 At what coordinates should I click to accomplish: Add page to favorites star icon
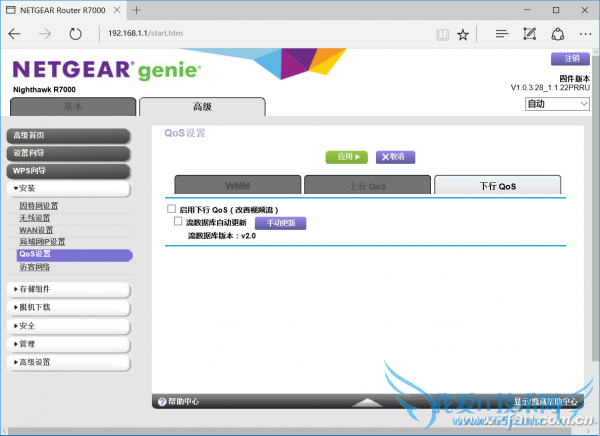click(463, 35)
